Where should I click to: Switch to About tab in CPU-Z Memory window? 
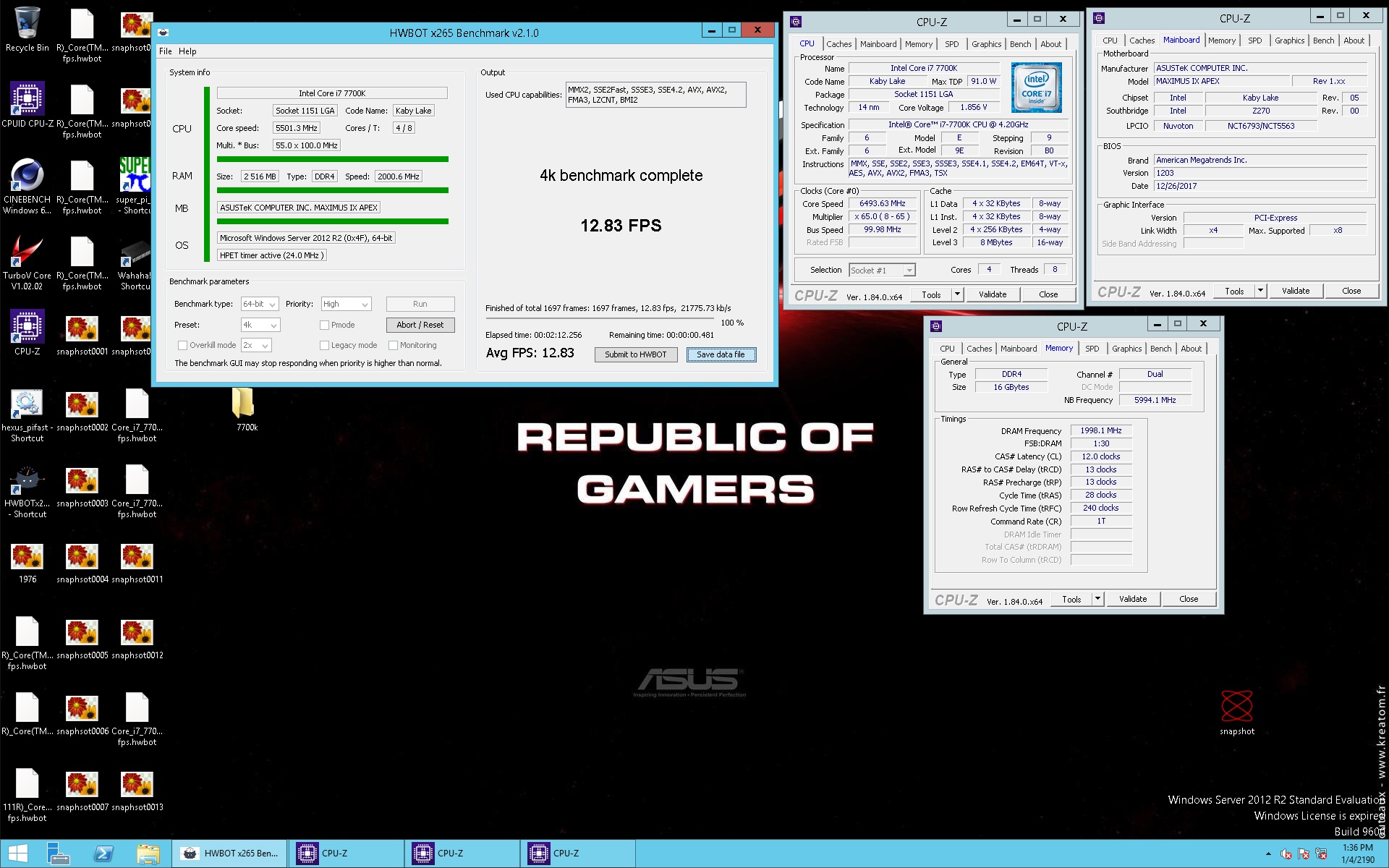[1191, 349]
